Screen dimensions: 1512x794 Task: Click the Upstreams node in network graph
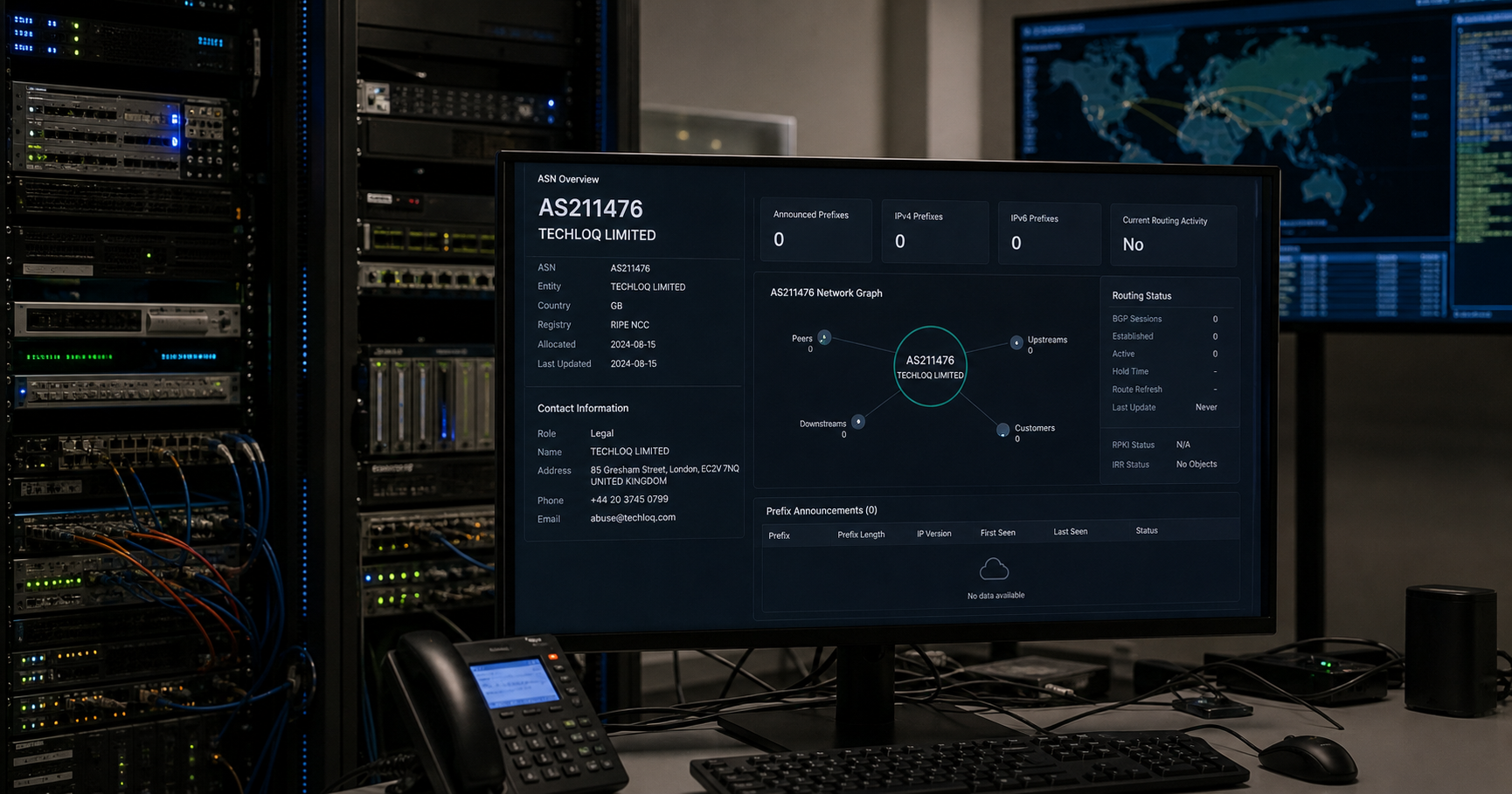click(1016, 342)
